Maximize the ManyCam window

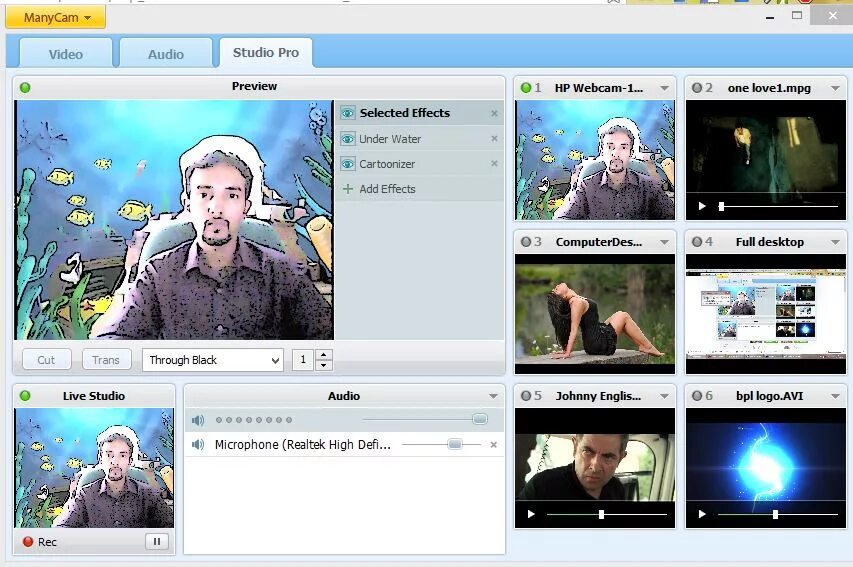(x=797, y=16)
